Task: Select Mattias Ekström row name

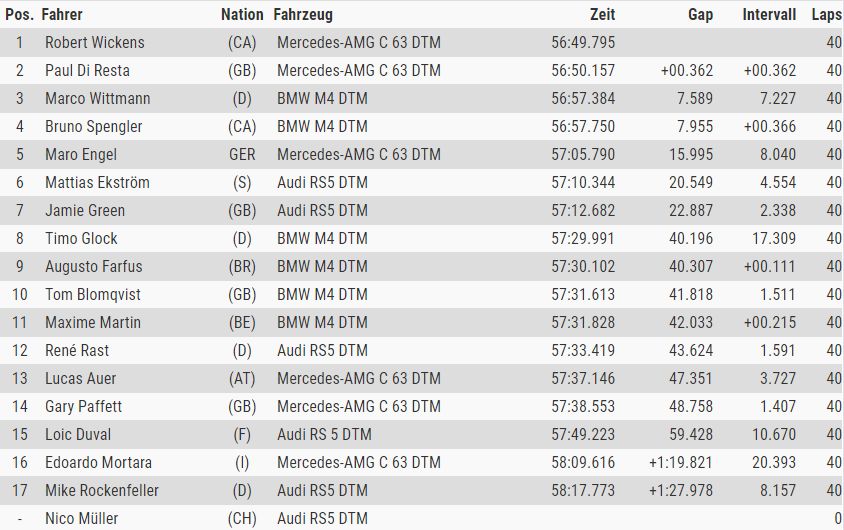Action: [97, 182]
